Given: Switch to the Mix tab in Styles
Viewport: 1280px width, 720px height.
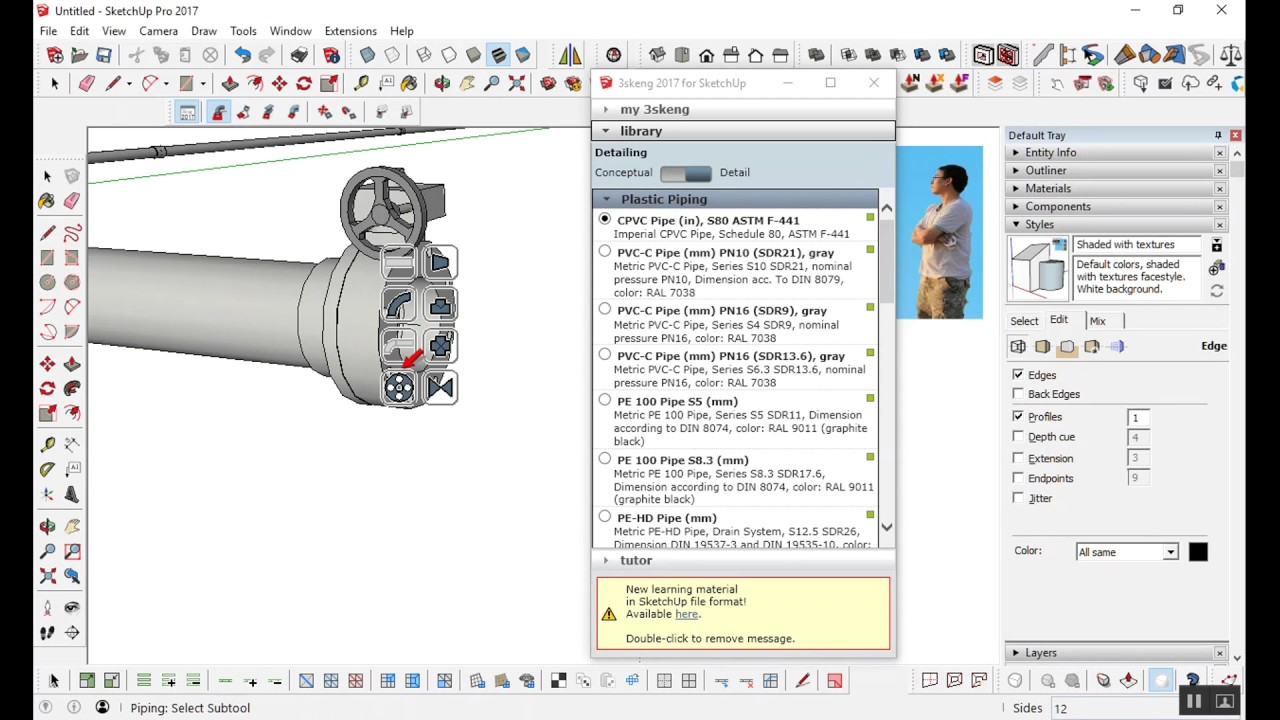Looking at the screenshot, I should [x=1097, y=321].
